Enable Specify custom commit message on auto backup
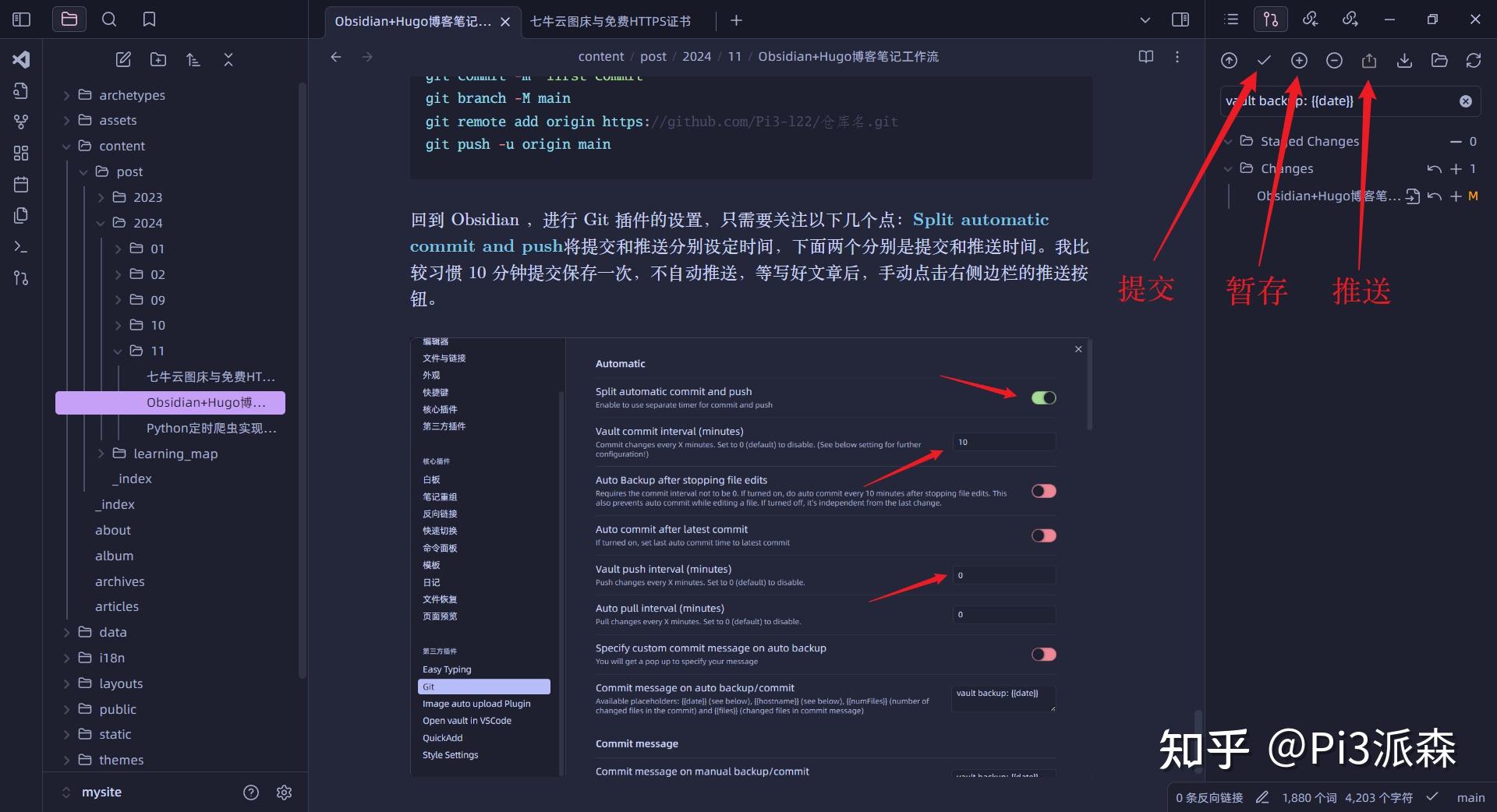Image resolution: width=1497 pixels, height=812 pixels. coord(1042,655)
